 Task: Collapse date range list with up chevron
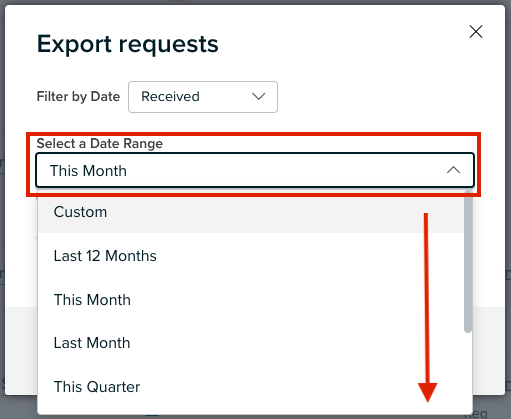click(x=453, y=170)
